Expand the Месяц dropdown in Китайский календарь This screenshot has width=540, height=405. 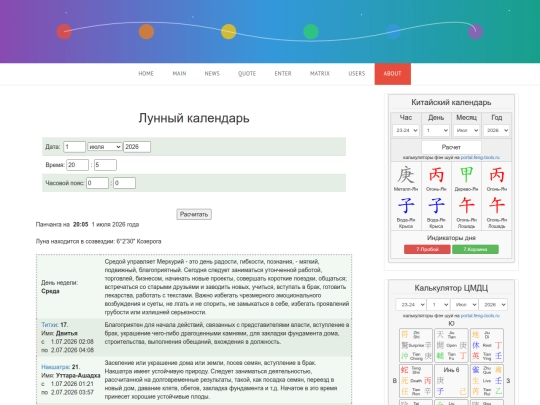click(x=466, y=130)
